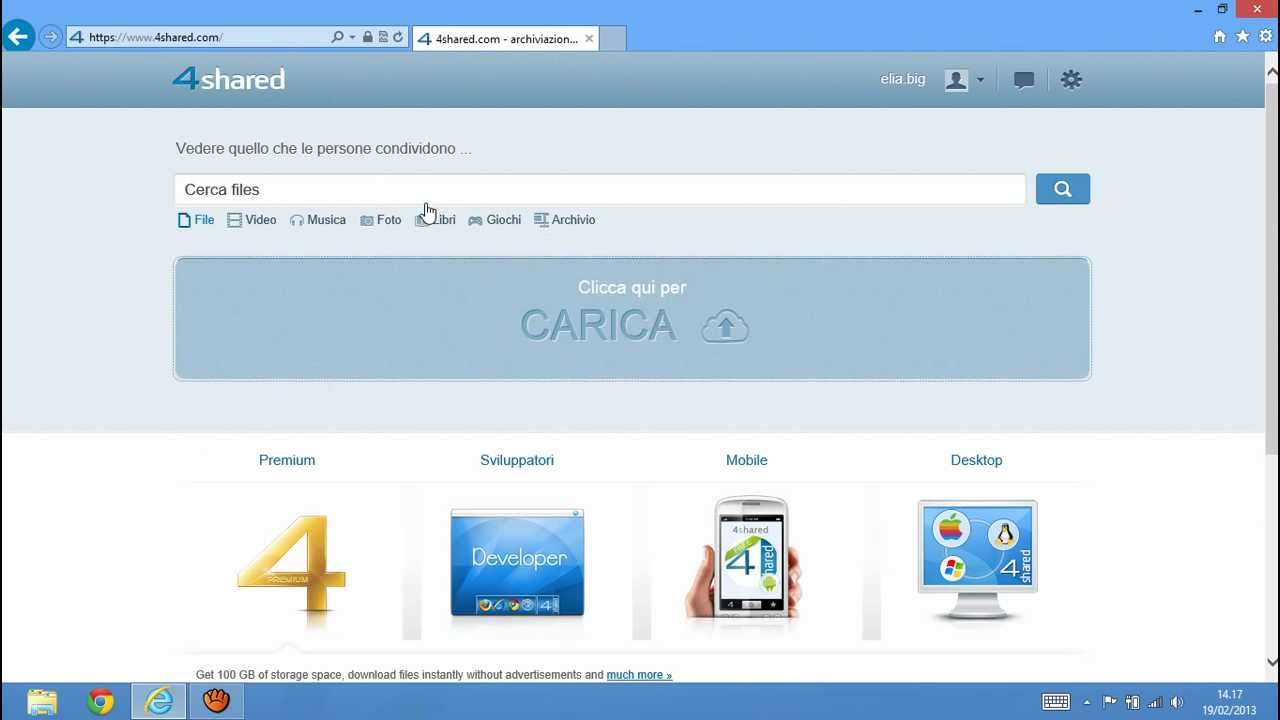Screen dimensions: 1280x720
Task: Click the blue search magnifier button
Action: coord(1063,189)
